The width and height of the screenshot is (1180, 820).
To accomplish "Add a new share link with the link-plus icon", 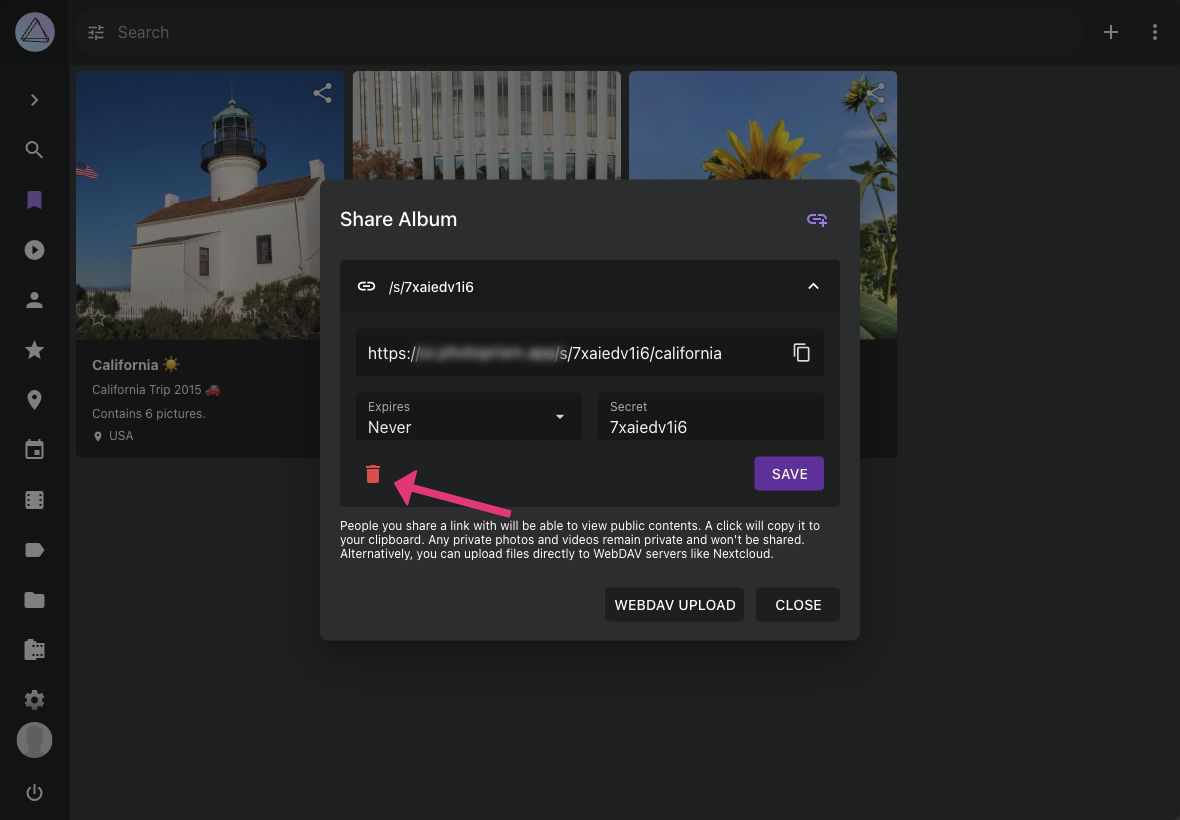I will click(x=817, y=219).
